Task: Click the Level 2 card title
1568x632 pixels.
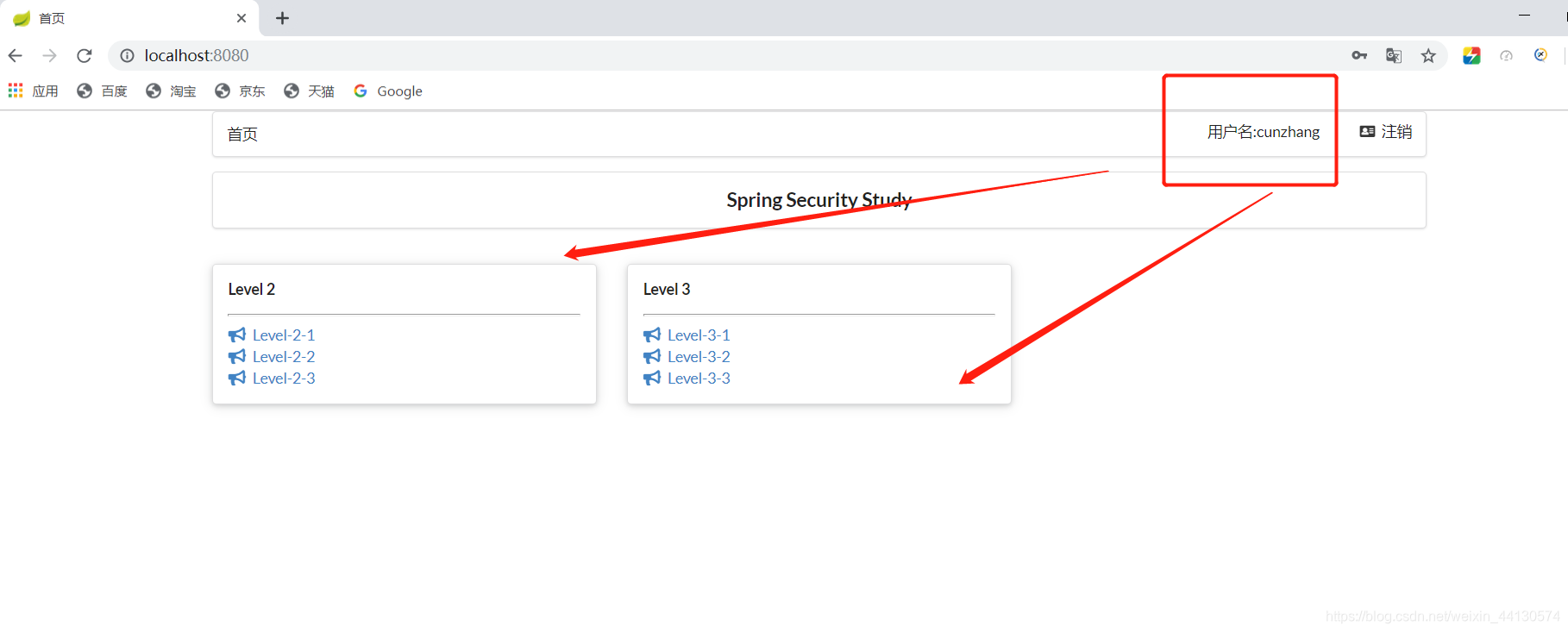Action: tap(252, 289)
